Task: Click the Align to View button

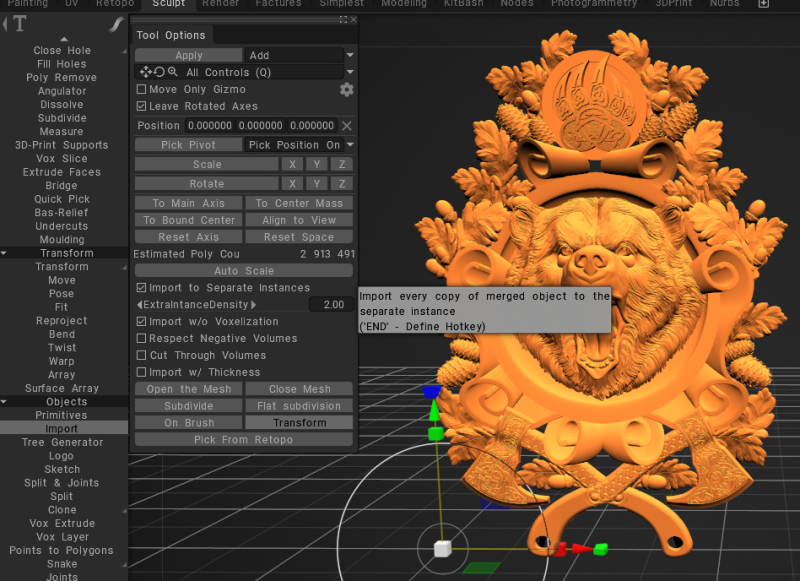Action: tap(299, 220)
